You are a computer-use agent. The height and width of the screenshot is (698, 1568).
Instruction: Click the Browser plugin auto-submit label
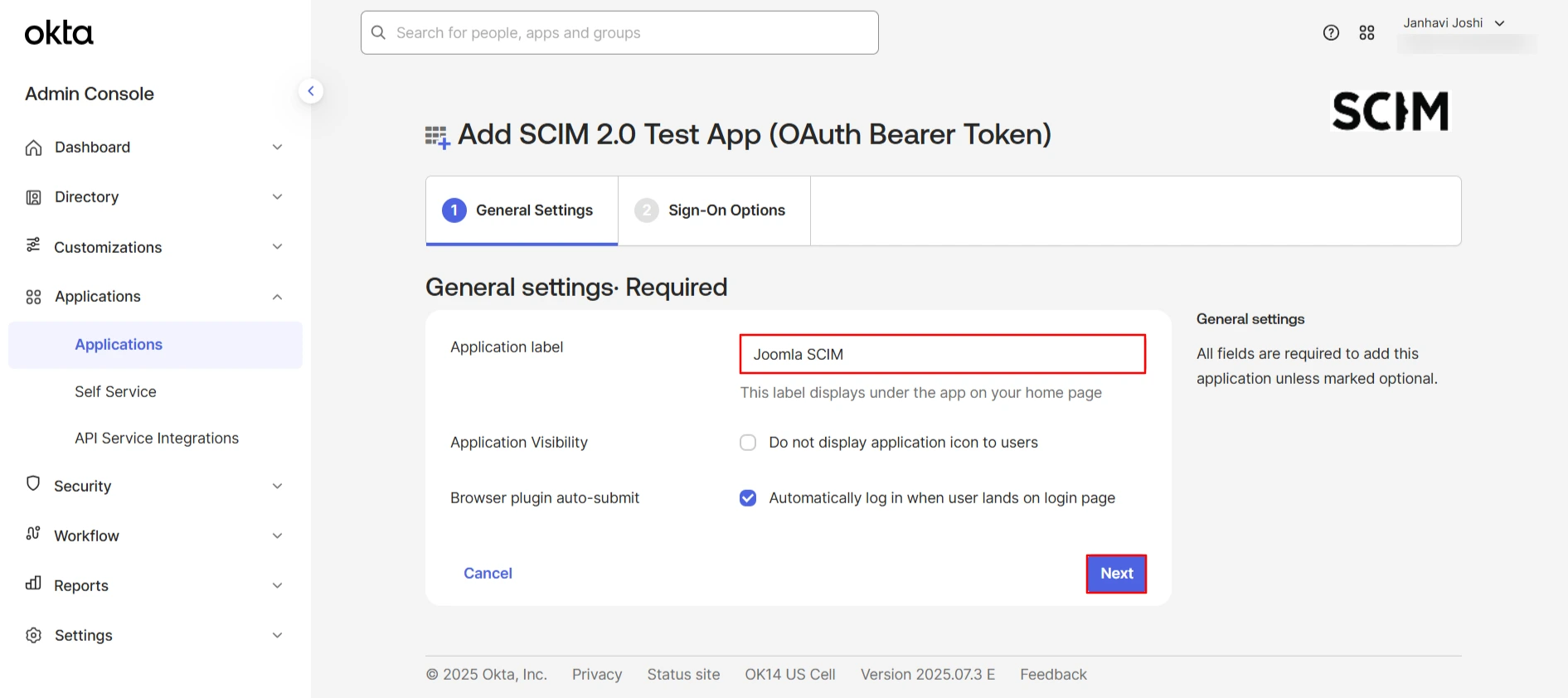[x=545, y=498]
